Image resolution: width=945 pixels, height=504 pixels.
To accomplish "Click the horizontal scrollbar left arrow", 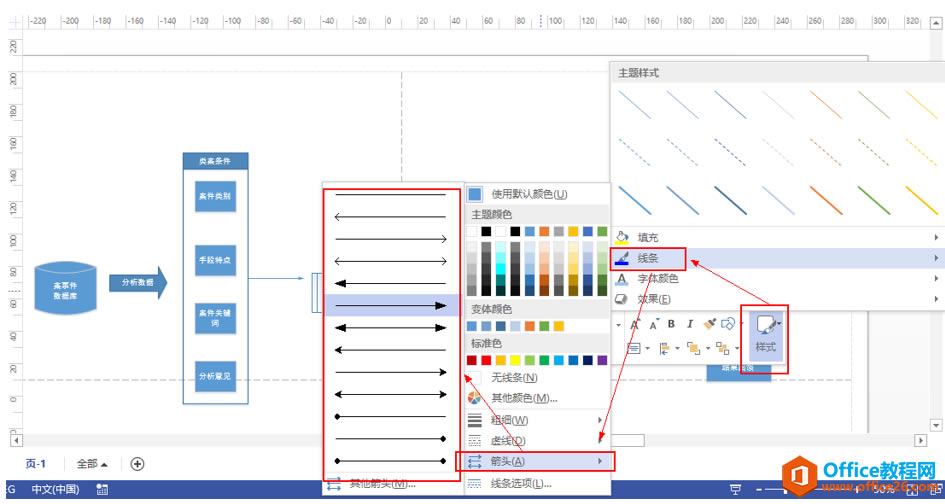I will pos(16,440).
